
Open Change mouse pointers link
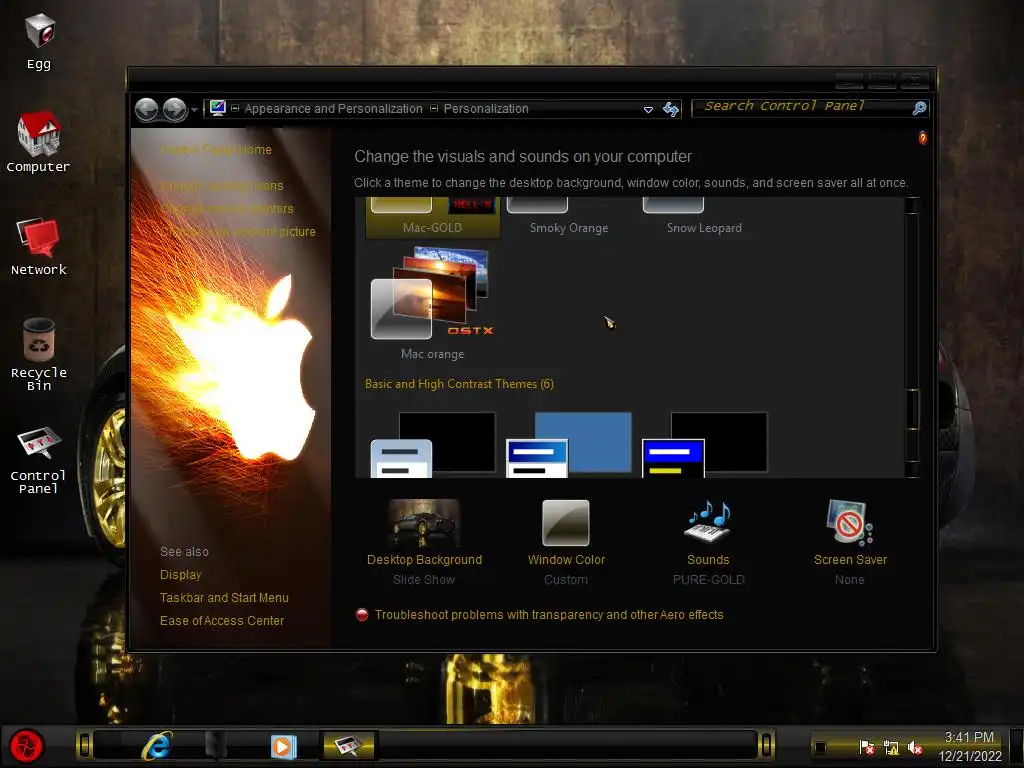(x=227, y=208)
